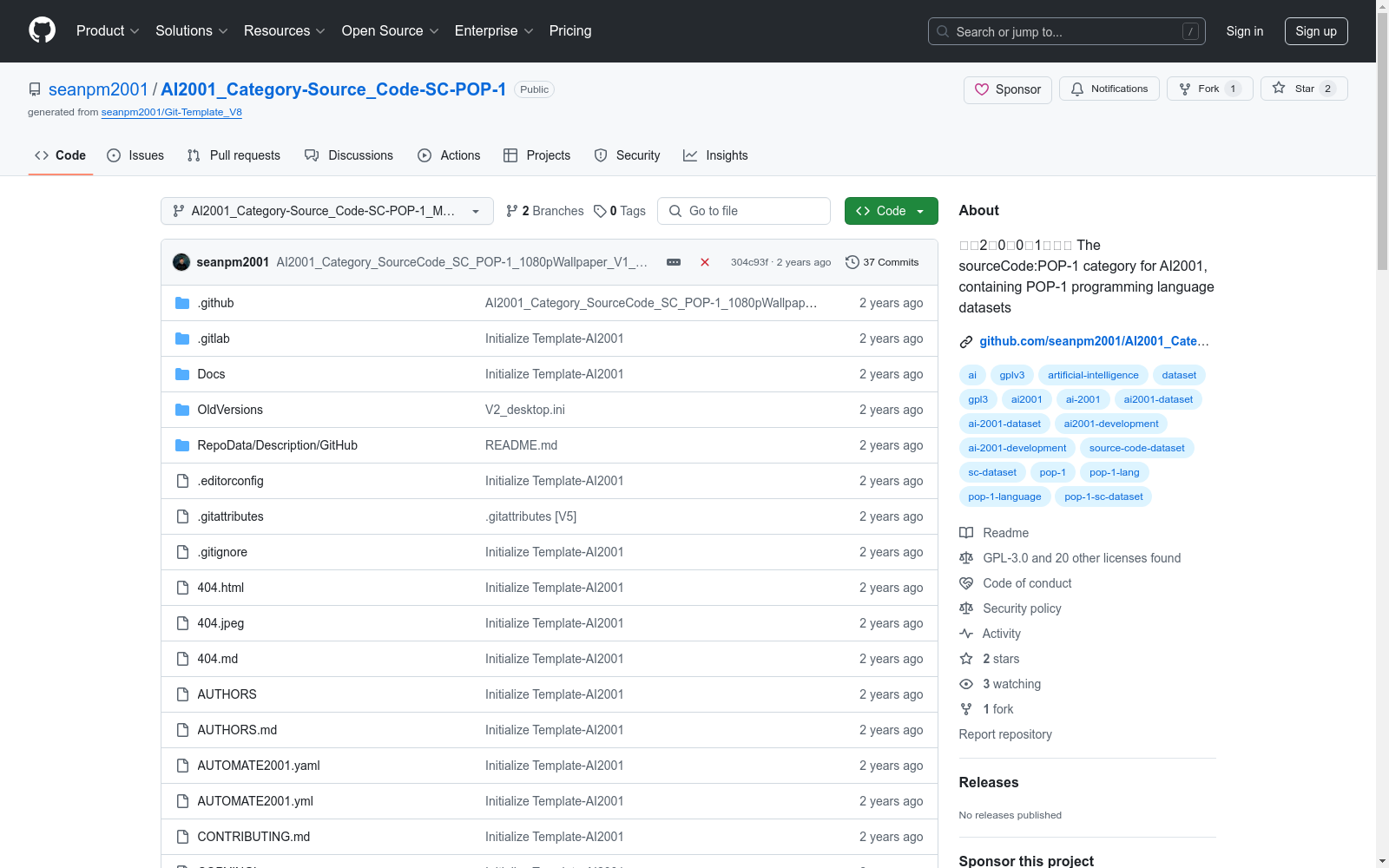Open the Security tab
Viewport: 1389px width, 868px height.
tap(627, 155)
